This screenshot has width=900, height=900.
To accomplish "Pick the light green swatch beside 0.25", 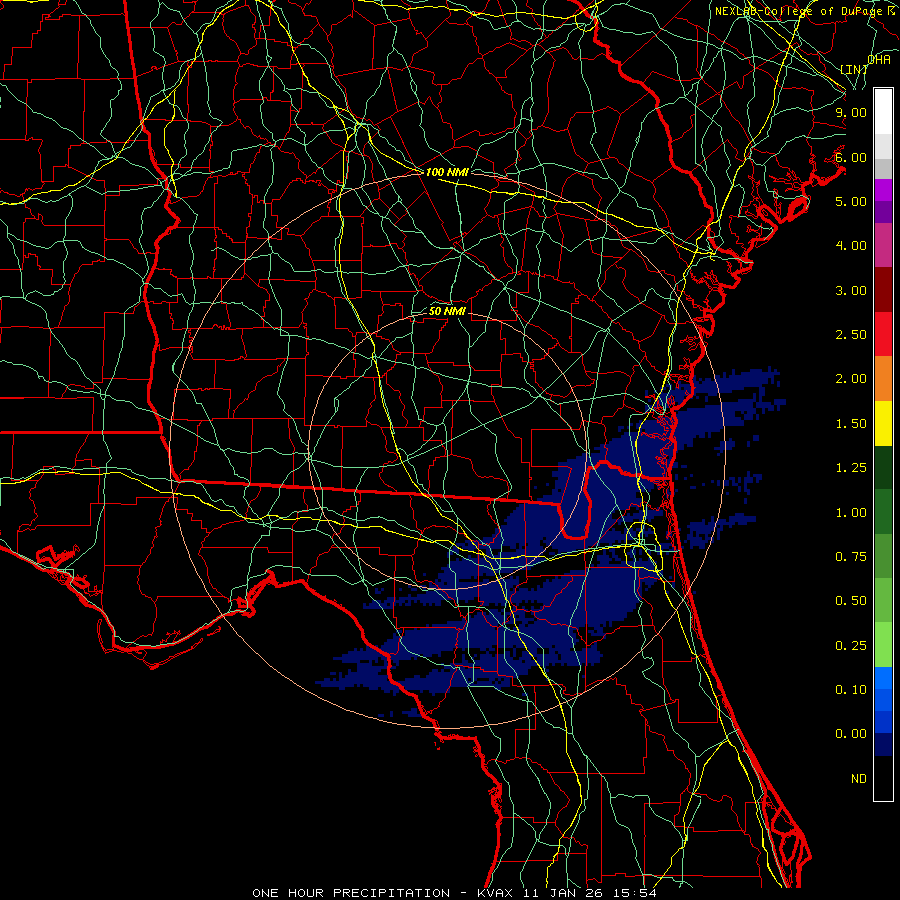I will tap(883, 646).
